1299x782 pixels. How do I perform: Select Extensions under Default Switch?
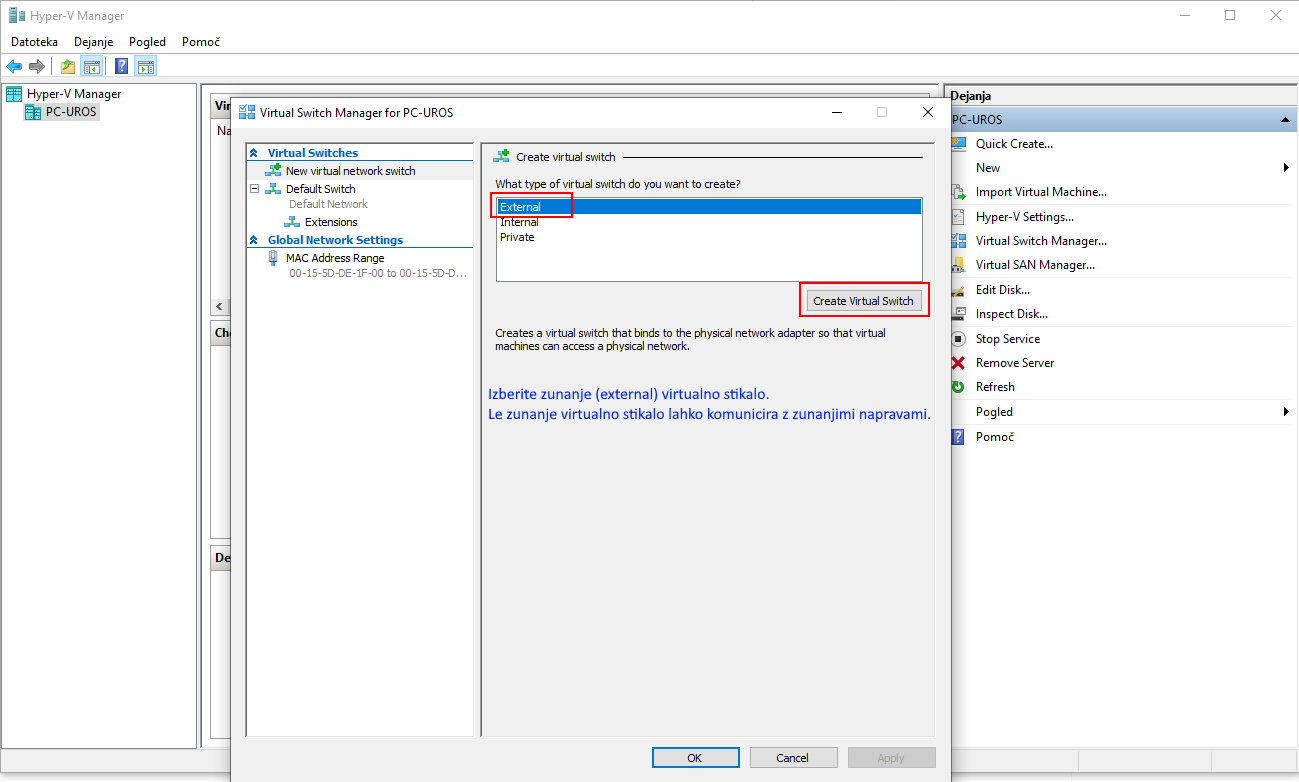coord(331,222)
